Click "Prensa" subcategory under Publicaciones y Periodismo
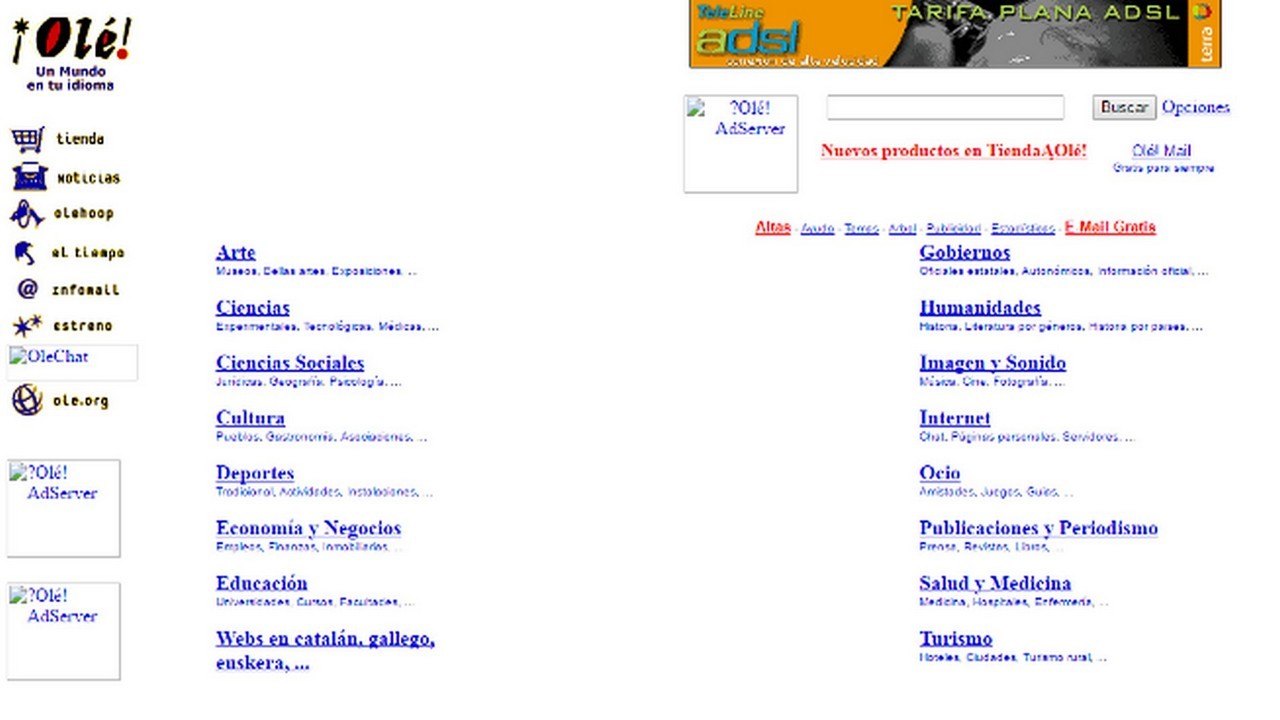Viewport: 1280px width, 720px height. point(938,546)
